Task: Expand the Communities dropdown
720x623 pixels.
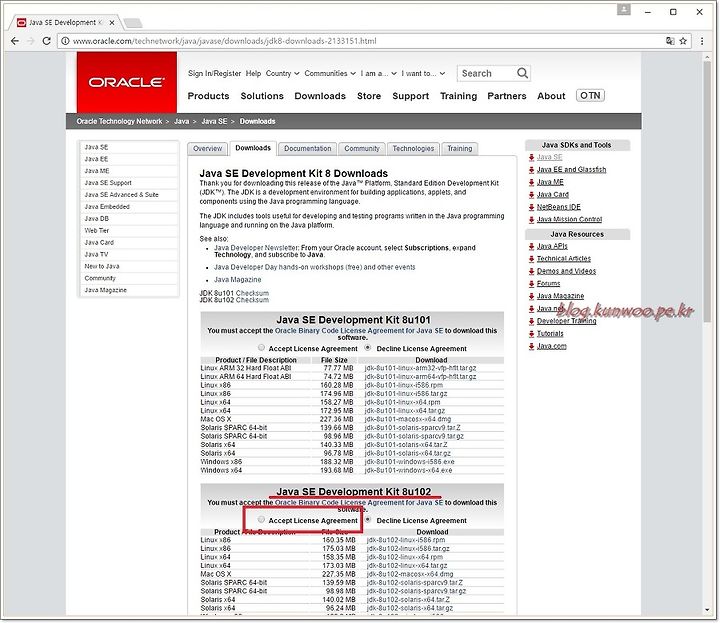Action: tap(330, 73)
